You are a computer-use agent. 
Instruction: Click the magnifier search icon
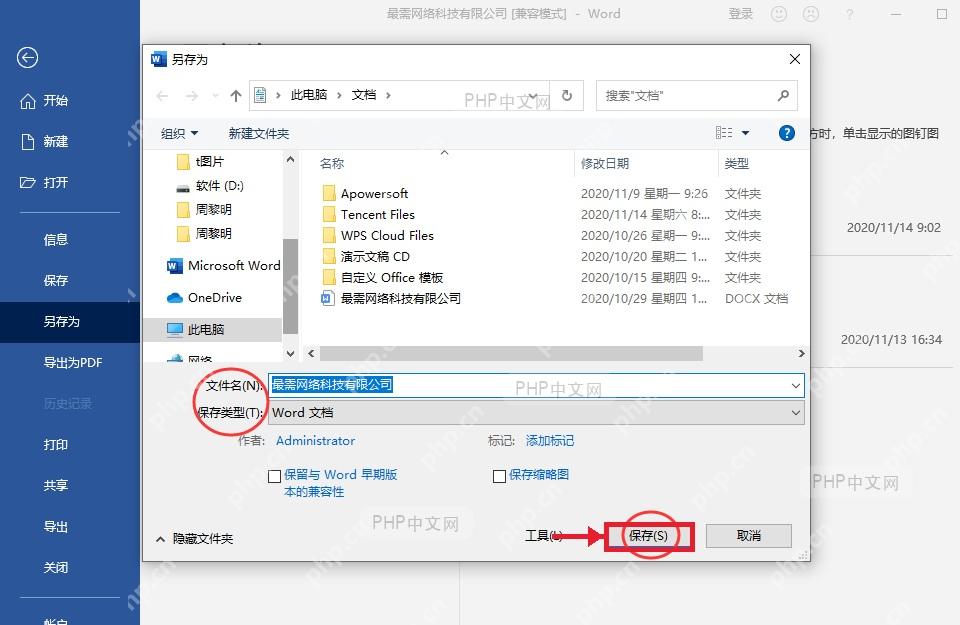783,95
